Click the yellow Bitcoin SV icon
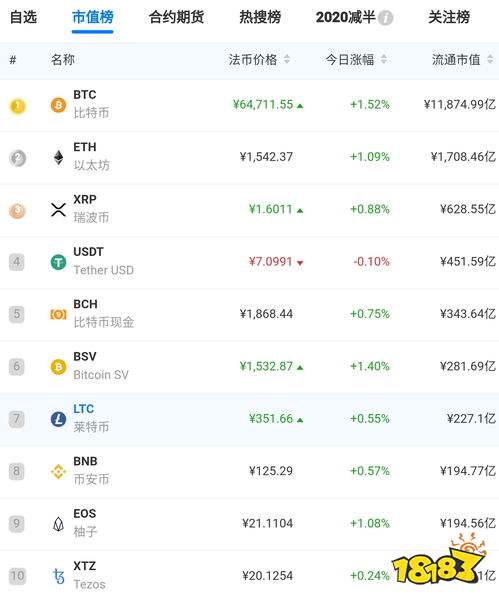Image resolution: width=499 pixels, height=601 pixels. [58, 367]
